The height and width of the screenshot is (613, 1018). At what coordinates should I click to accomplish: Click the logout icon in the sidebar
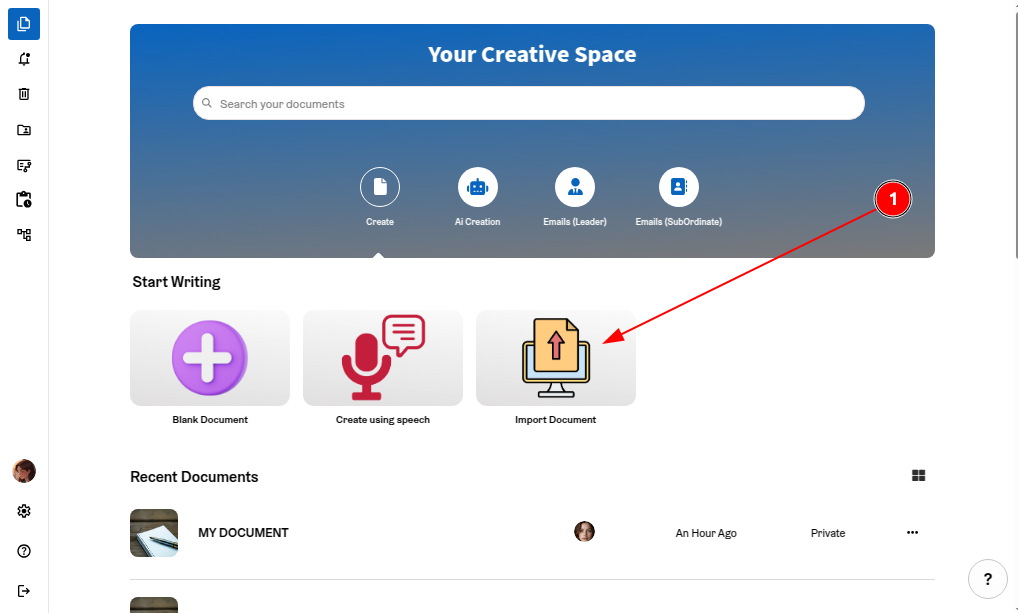click(24, 591)
